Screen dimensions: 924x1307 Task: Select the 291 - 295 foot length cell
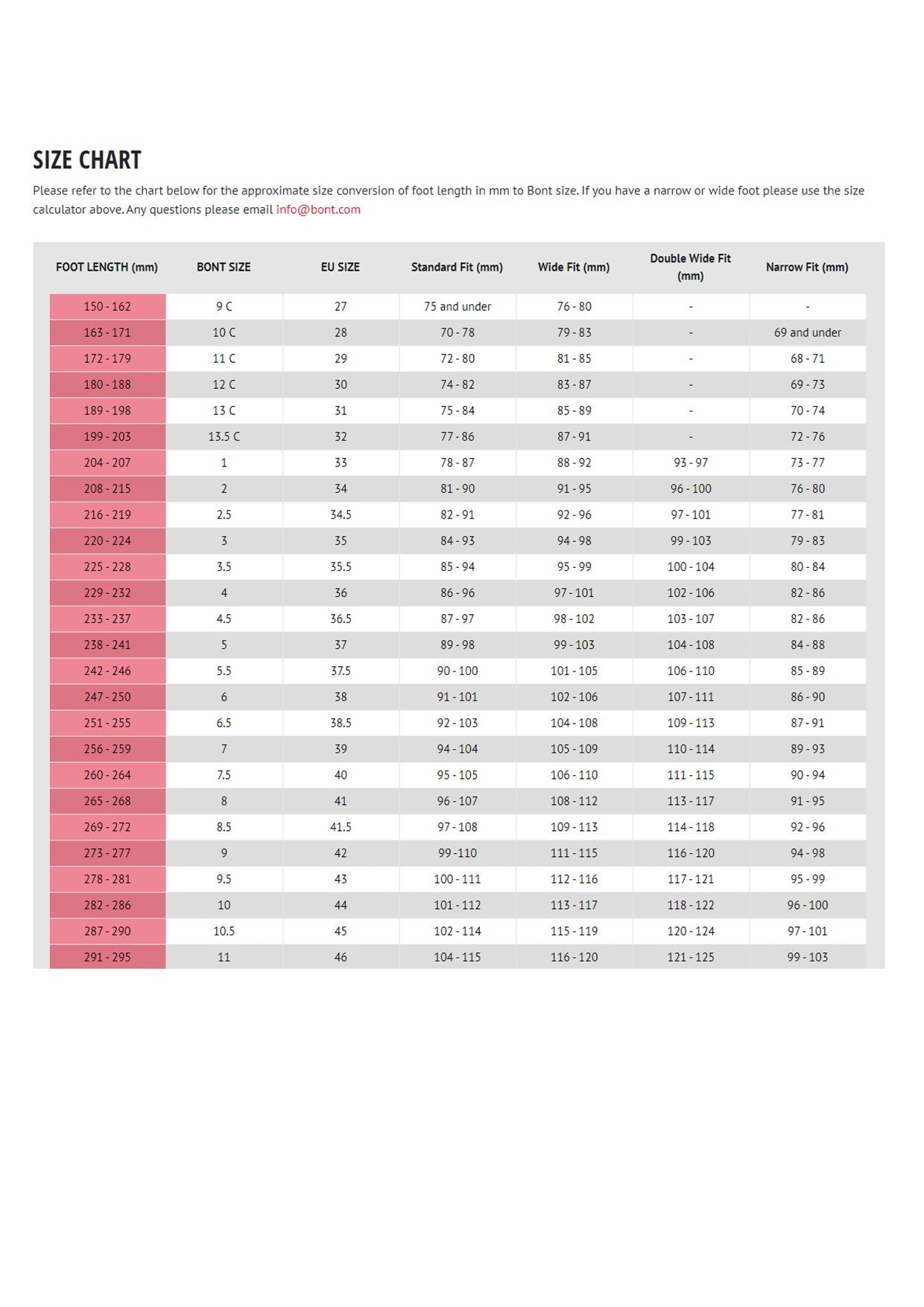click(107, 957)
